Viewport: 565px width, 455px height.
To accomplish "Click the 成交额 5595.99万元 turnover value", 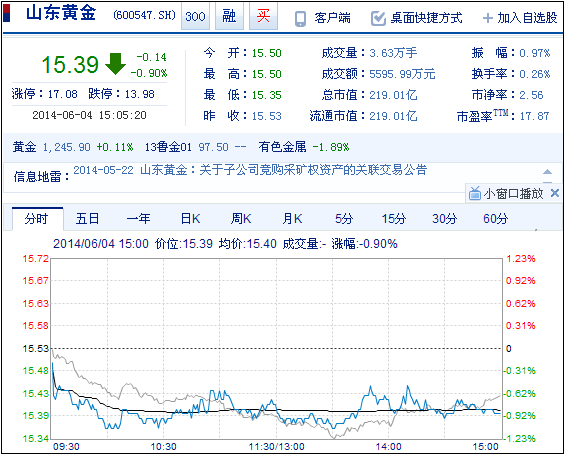I will [402, 74].
